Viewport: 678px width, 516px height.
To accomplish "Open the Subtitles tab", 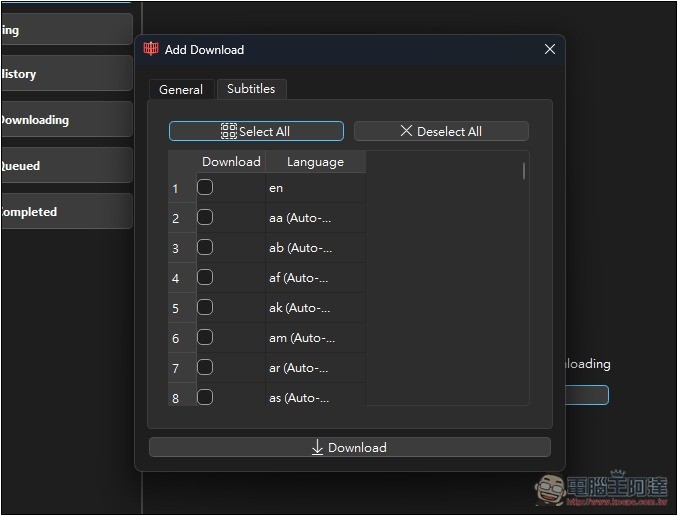I will [251, 88].
